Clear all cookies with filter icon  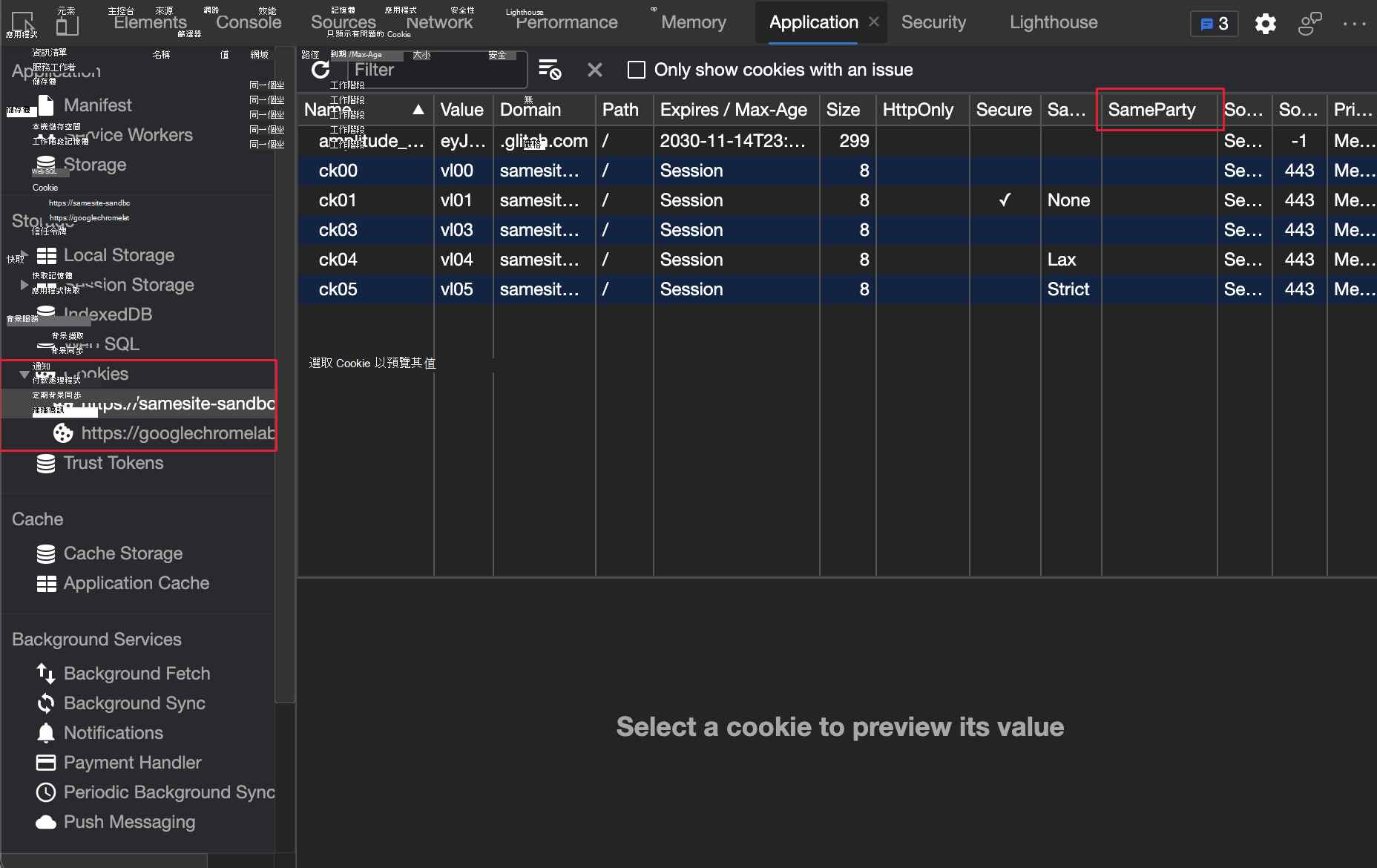tap(550, 70)
